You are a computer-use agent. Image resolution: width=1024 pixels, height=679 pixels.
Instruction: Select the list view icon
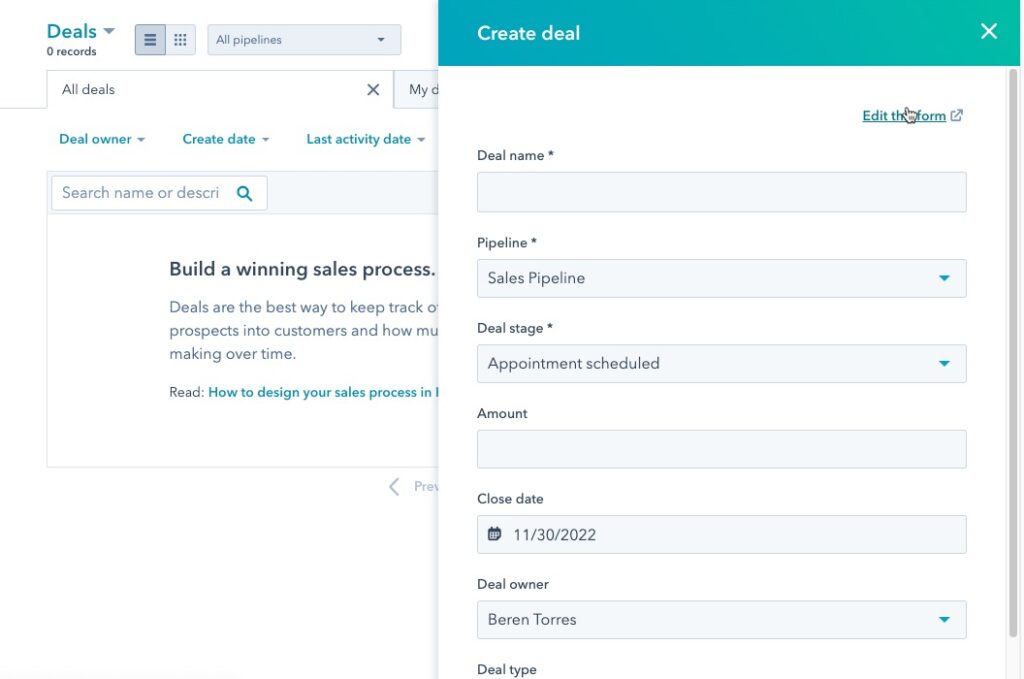(x=149, y=39)
